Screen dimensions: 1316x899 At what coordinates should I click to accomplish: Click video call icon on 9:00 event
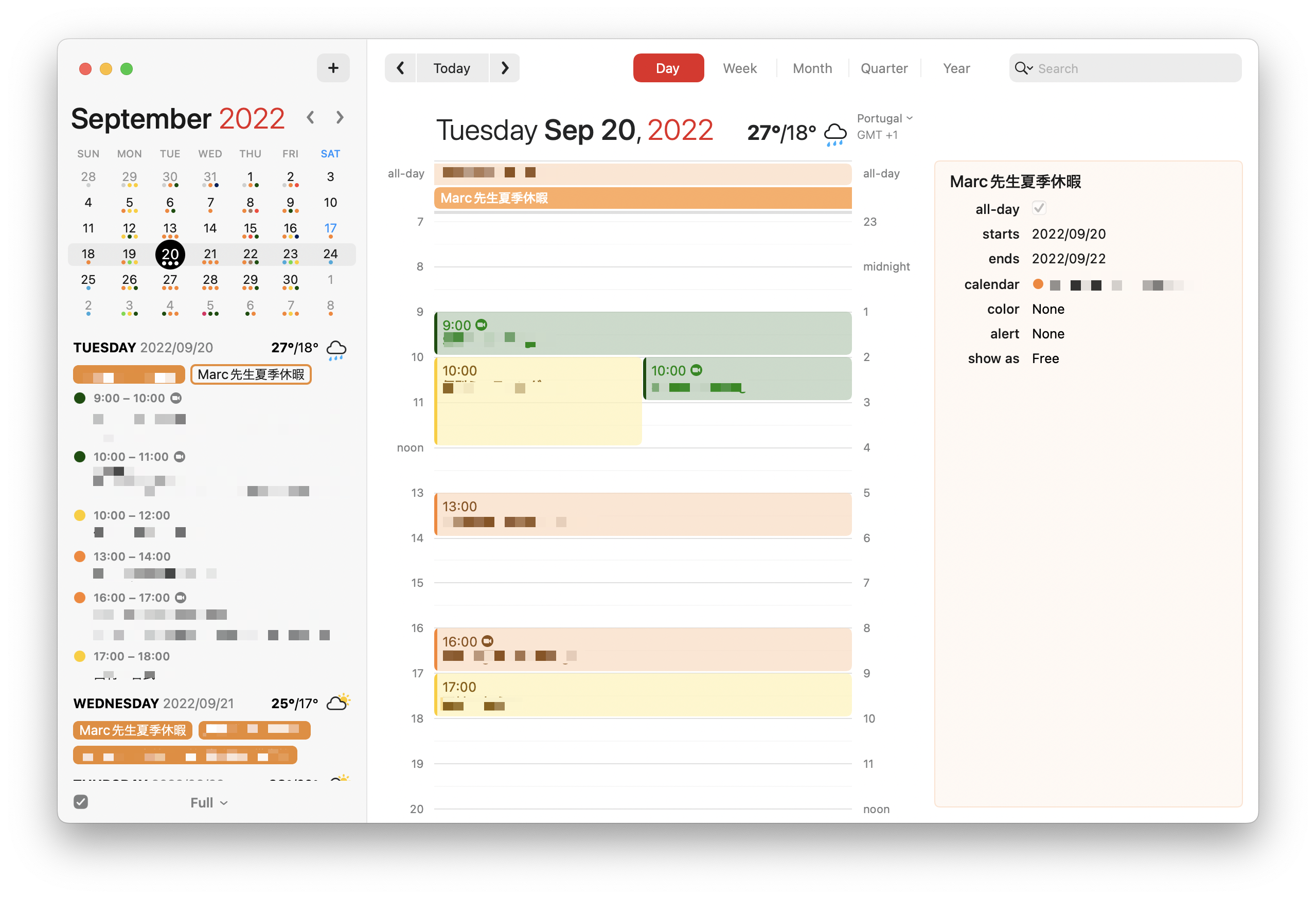coord(482,325)
